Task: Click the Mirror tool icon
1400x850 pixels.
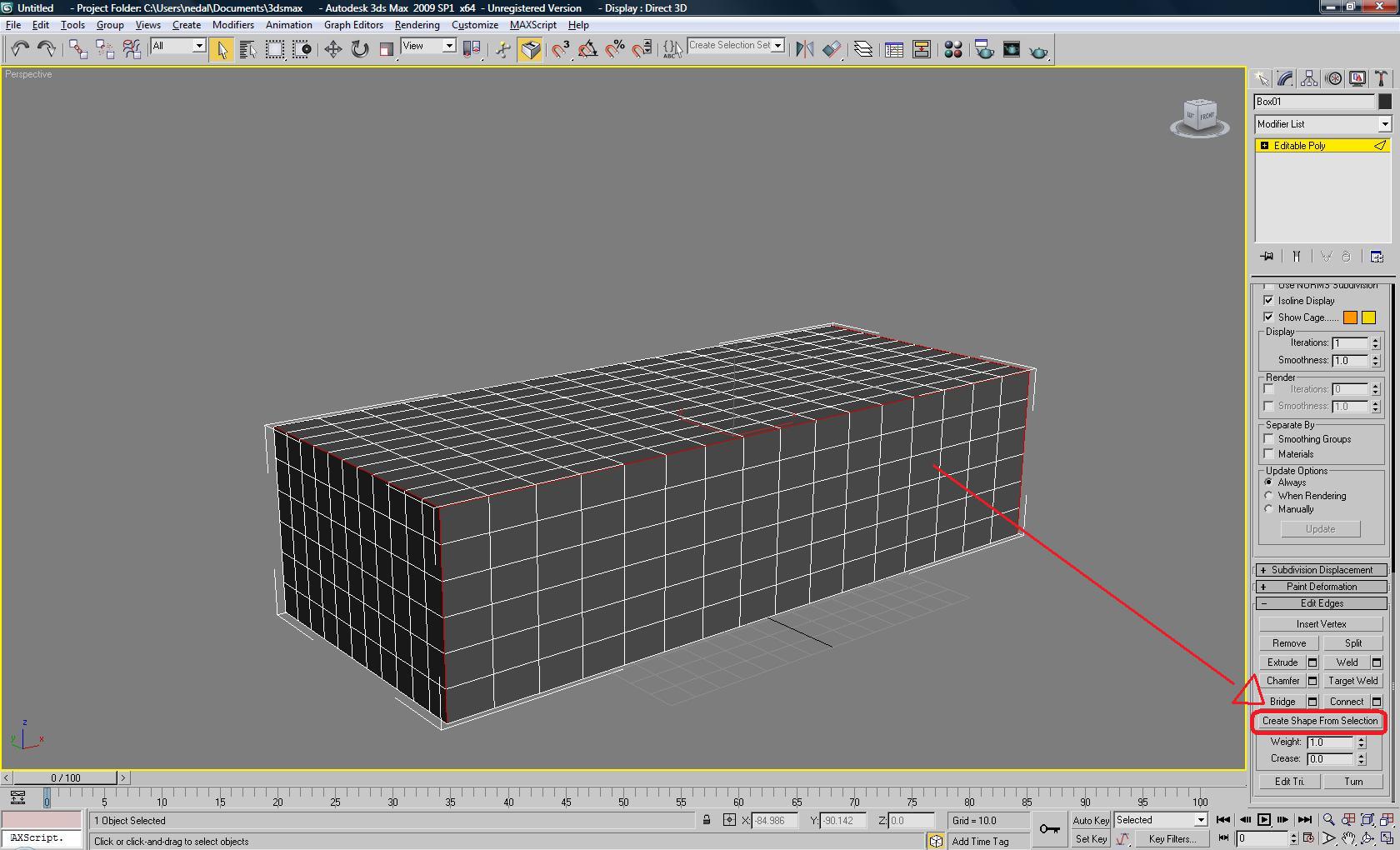Action: (x=804, y=49)
